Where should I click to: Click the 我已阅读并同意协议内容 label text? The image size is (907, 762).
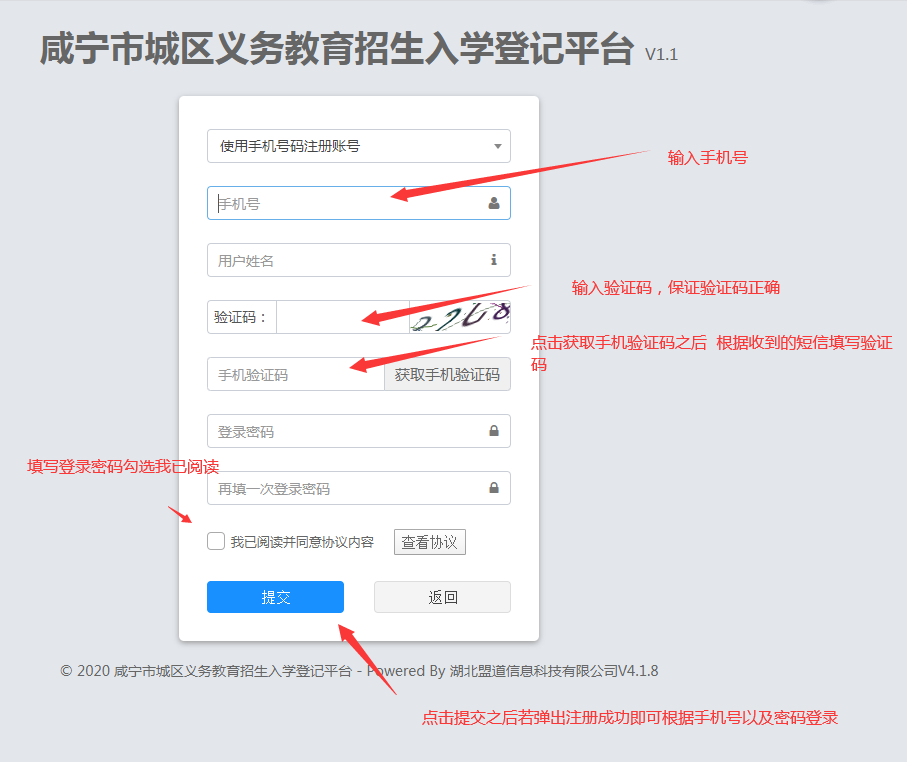pyautogui.click(x=302, y=542)
